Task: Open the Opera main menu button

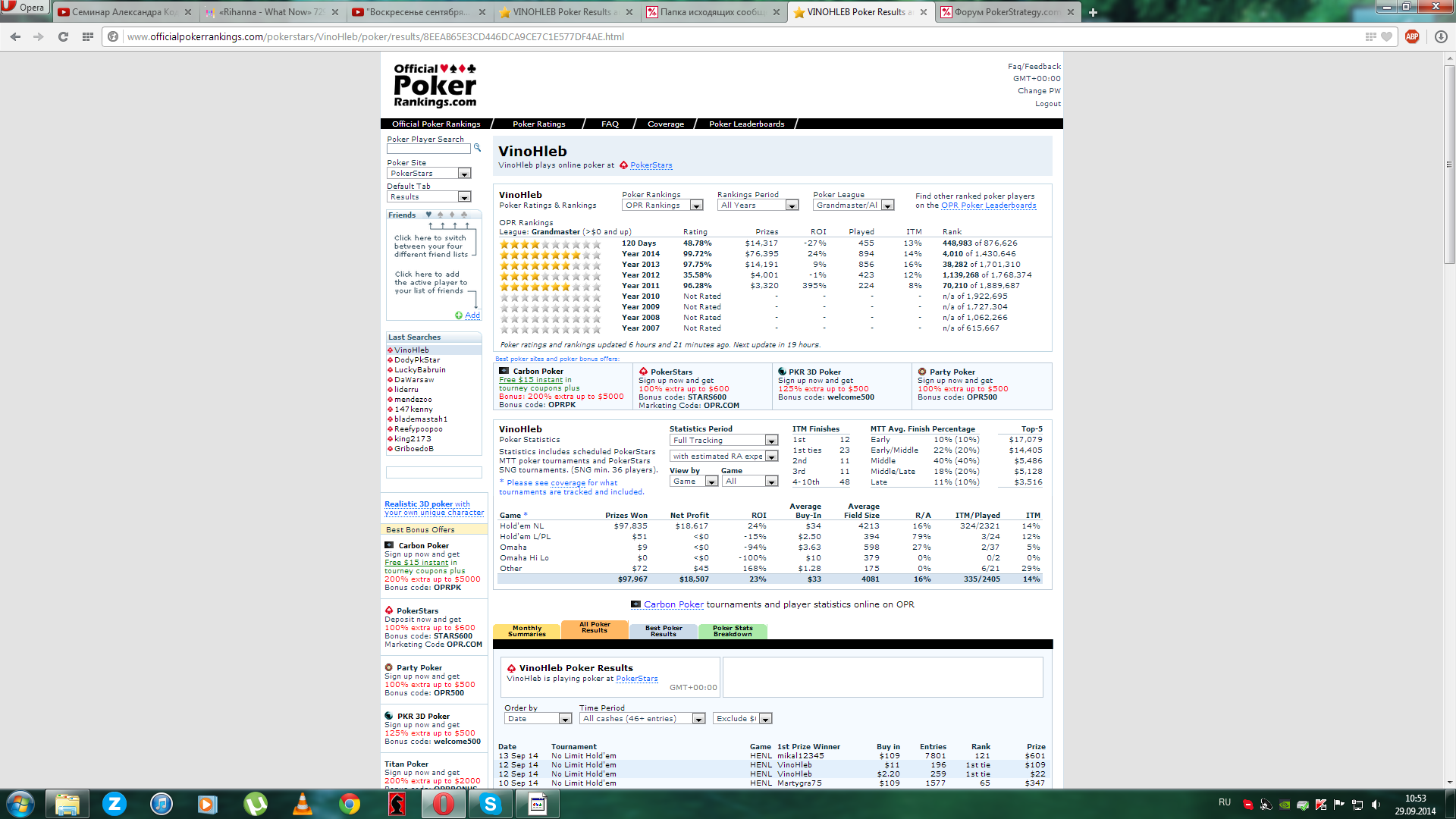Action: coord(24,8)
